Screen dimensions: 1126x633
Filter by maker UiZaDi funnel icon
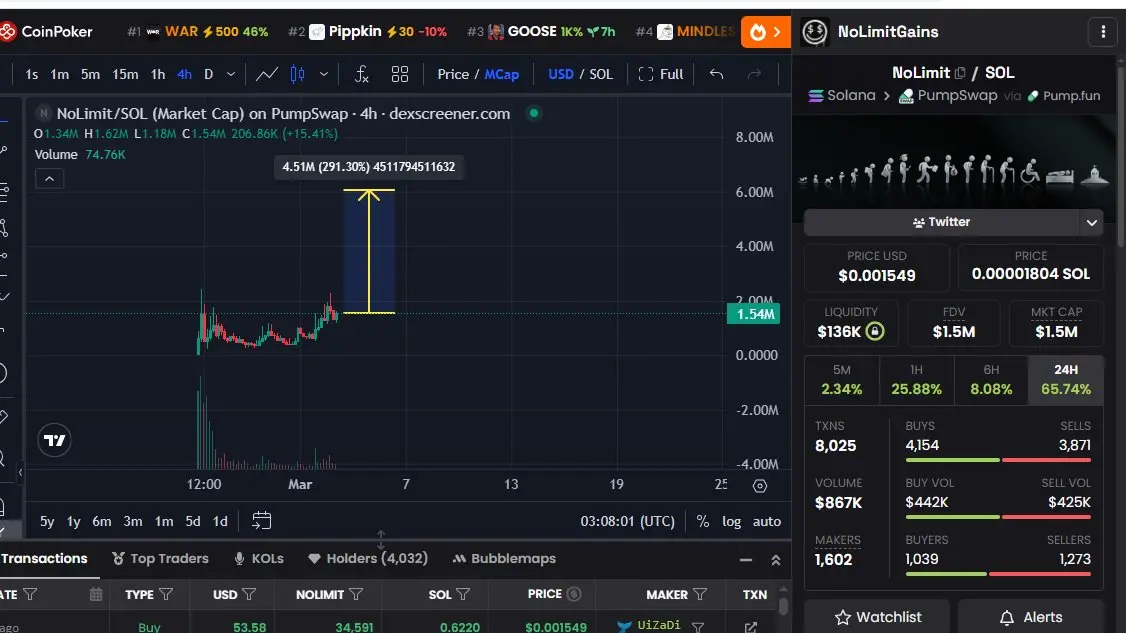point(697,627)
